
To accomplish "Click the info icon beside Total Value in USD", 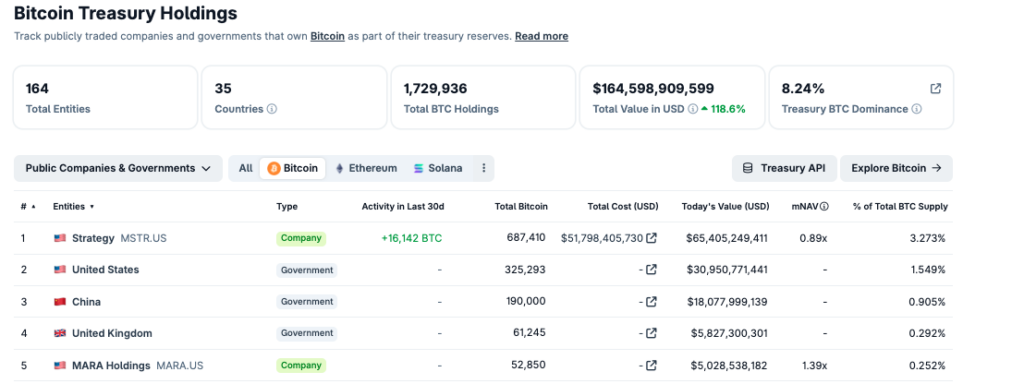I will tap(693, 109).
